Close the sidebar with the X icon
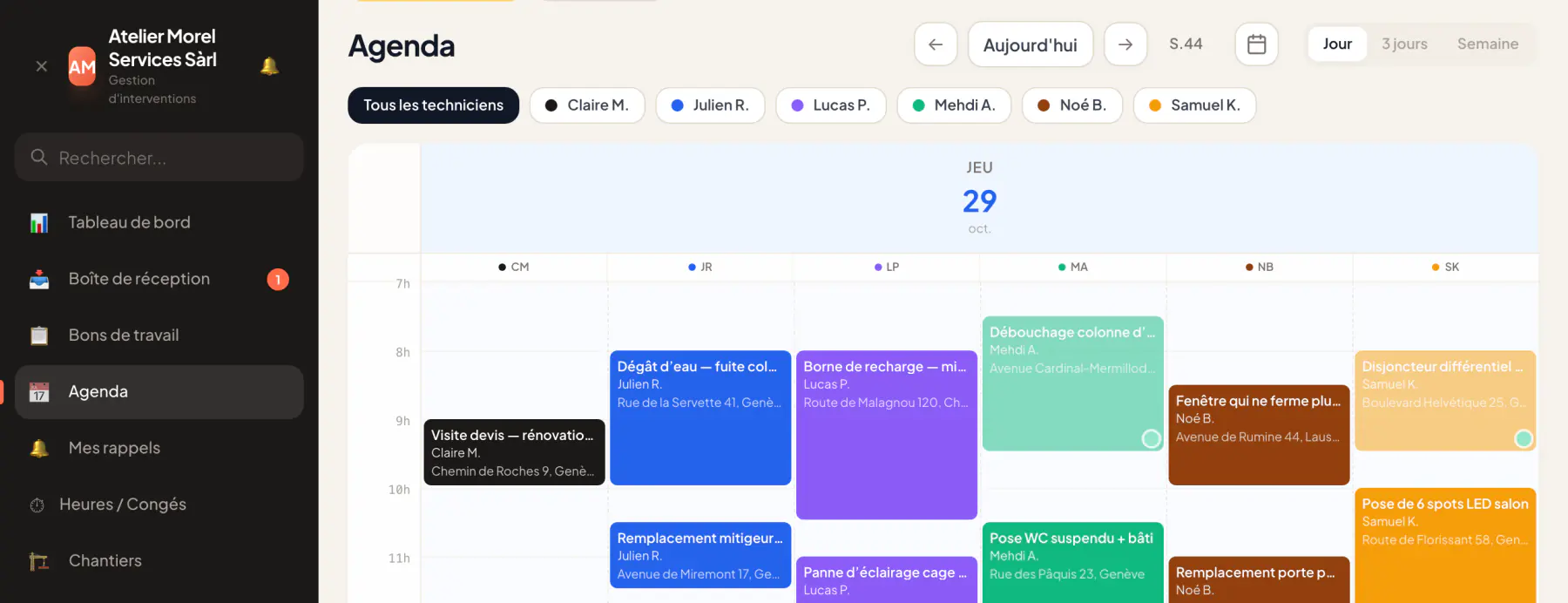The width and height of the screenshot is (1568, 603). pyautogui.click(x=41, y=66)
